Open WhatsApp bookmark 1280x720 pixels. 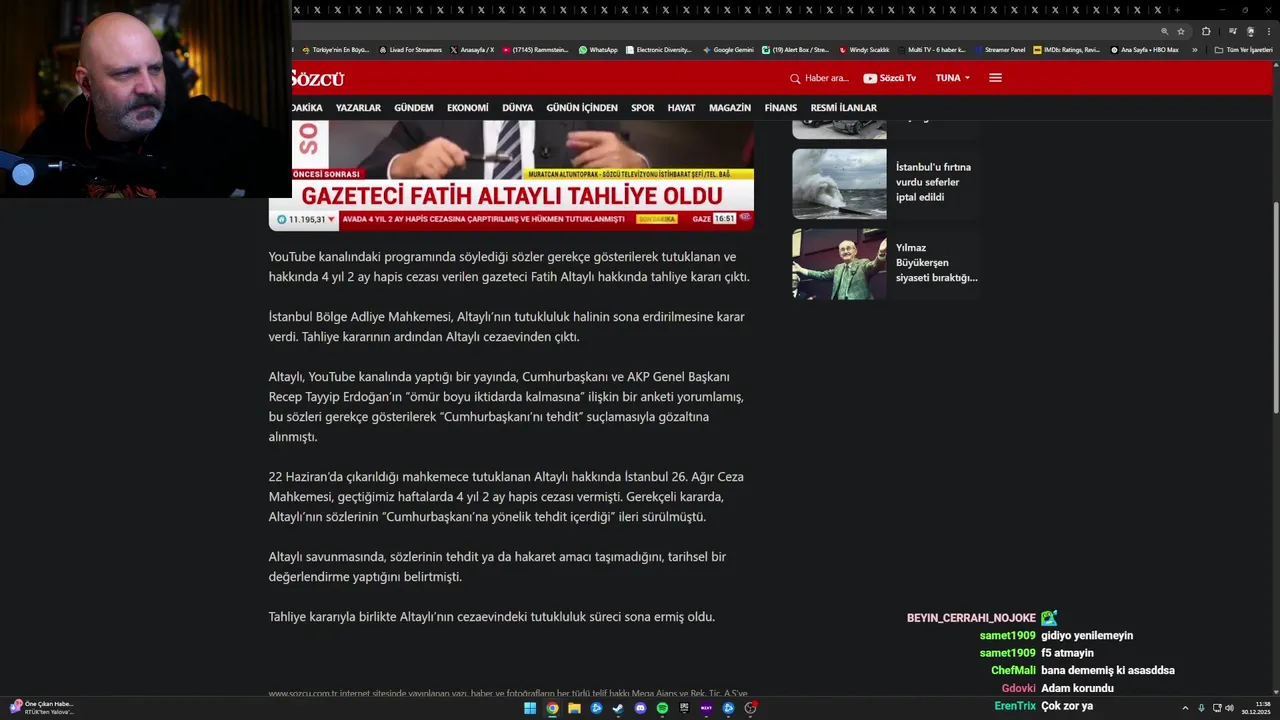point(598,49)
